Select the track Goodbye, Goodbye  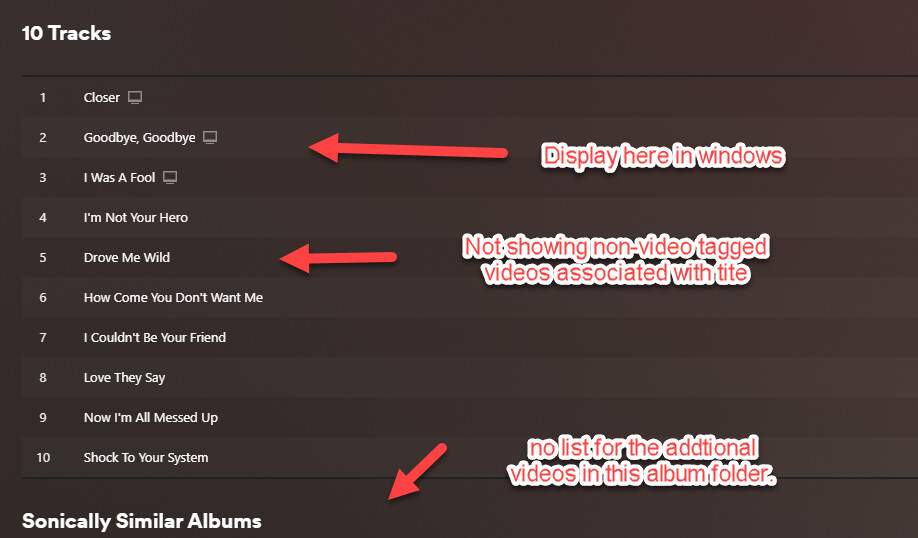click(x=139, y=138)
